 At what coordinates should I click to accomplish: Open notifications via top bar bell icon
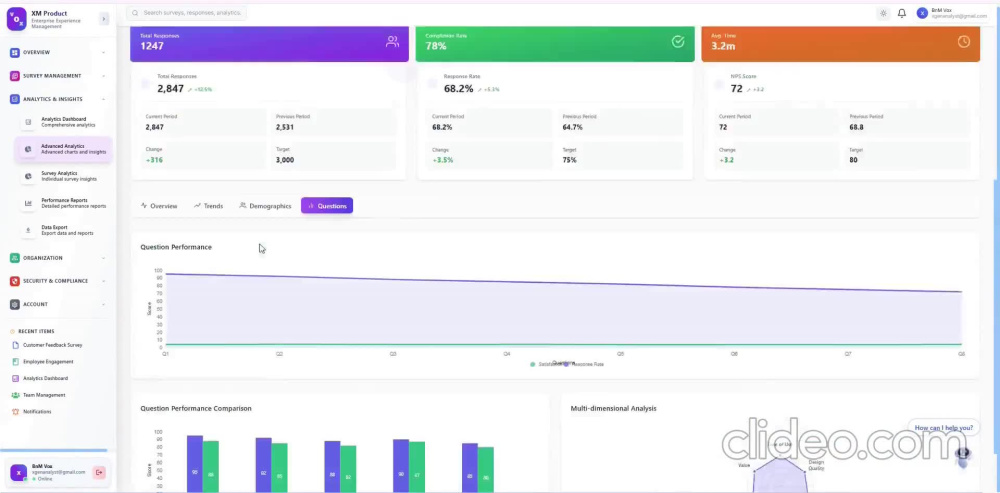(x=902, y=13)
